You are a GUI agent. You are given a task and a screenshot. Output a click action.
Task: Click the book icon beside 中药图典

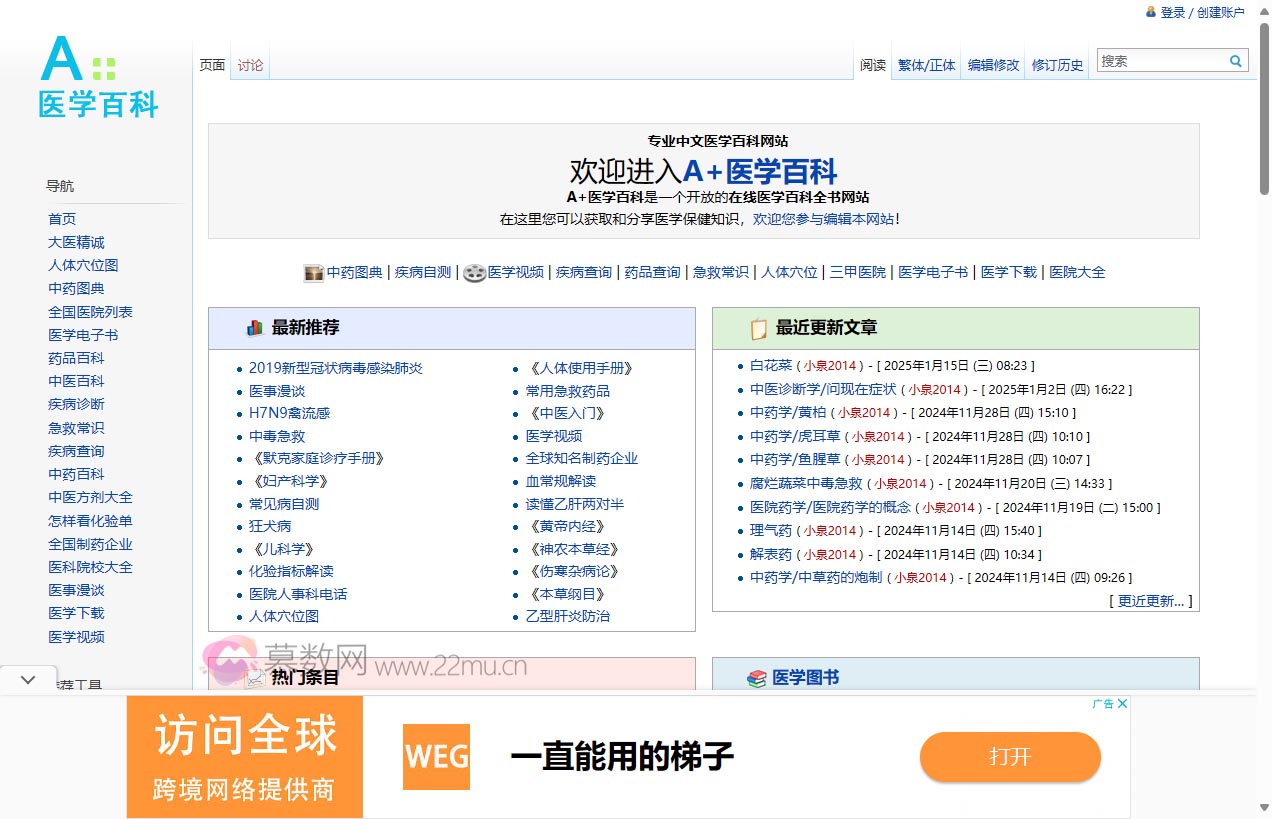313,272
